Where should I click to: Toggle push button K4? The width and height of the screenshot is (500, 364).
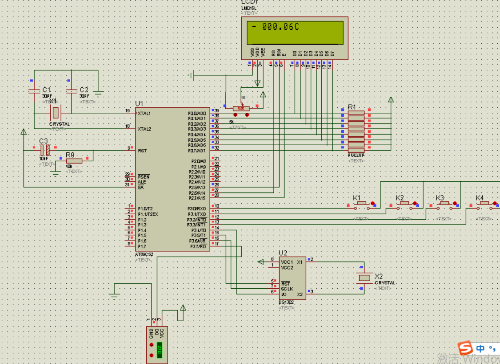[x=485, y=205]
